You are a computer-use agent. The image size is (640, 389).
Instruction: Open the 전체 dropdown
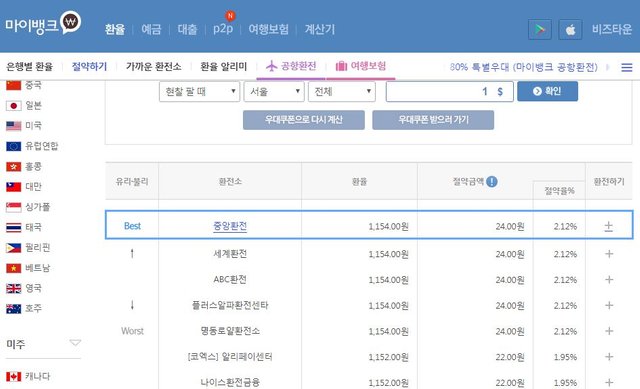342,91
